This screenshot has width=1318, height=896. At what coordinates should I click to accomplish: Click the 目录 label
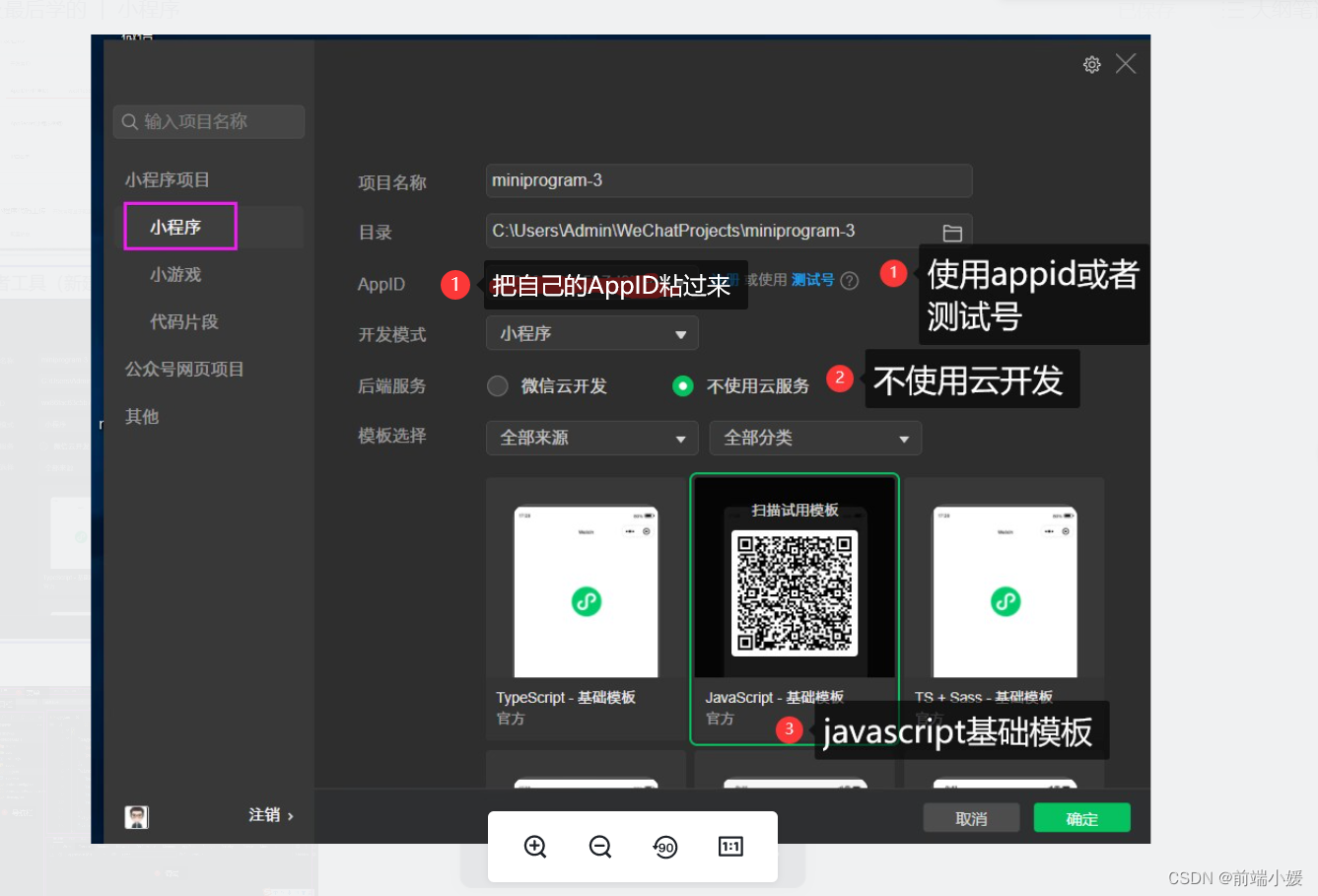click(376, 233)
